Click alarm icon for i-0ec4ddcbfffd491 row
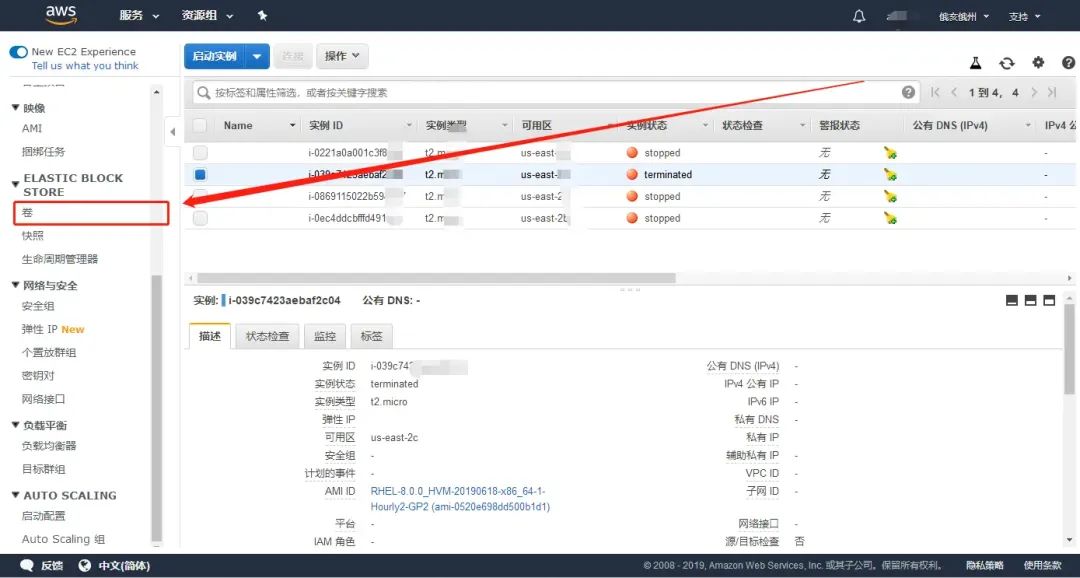The width and height of the screenshot is (1080, 578). [x=891, y=219]
